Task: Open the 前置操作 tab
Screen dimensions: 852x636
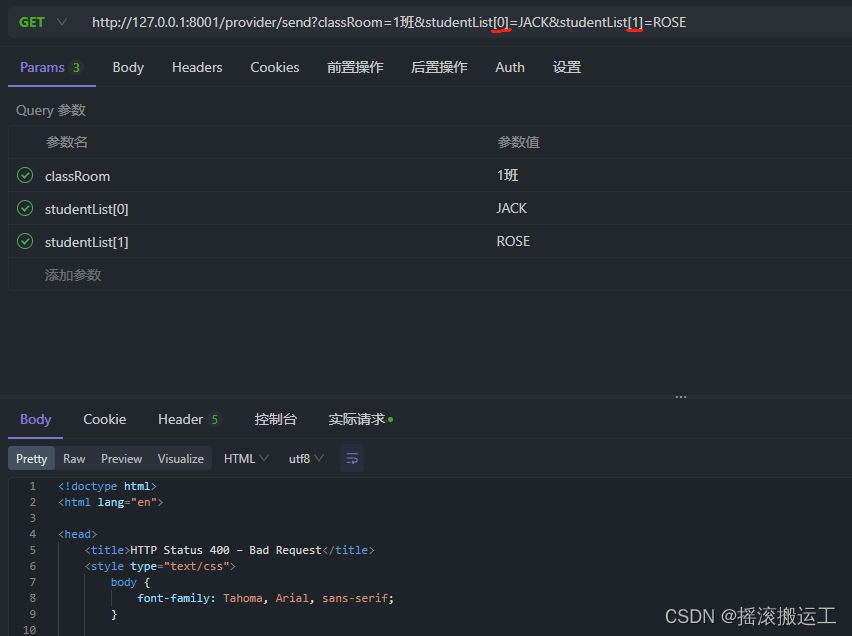Action: (355, 67)
